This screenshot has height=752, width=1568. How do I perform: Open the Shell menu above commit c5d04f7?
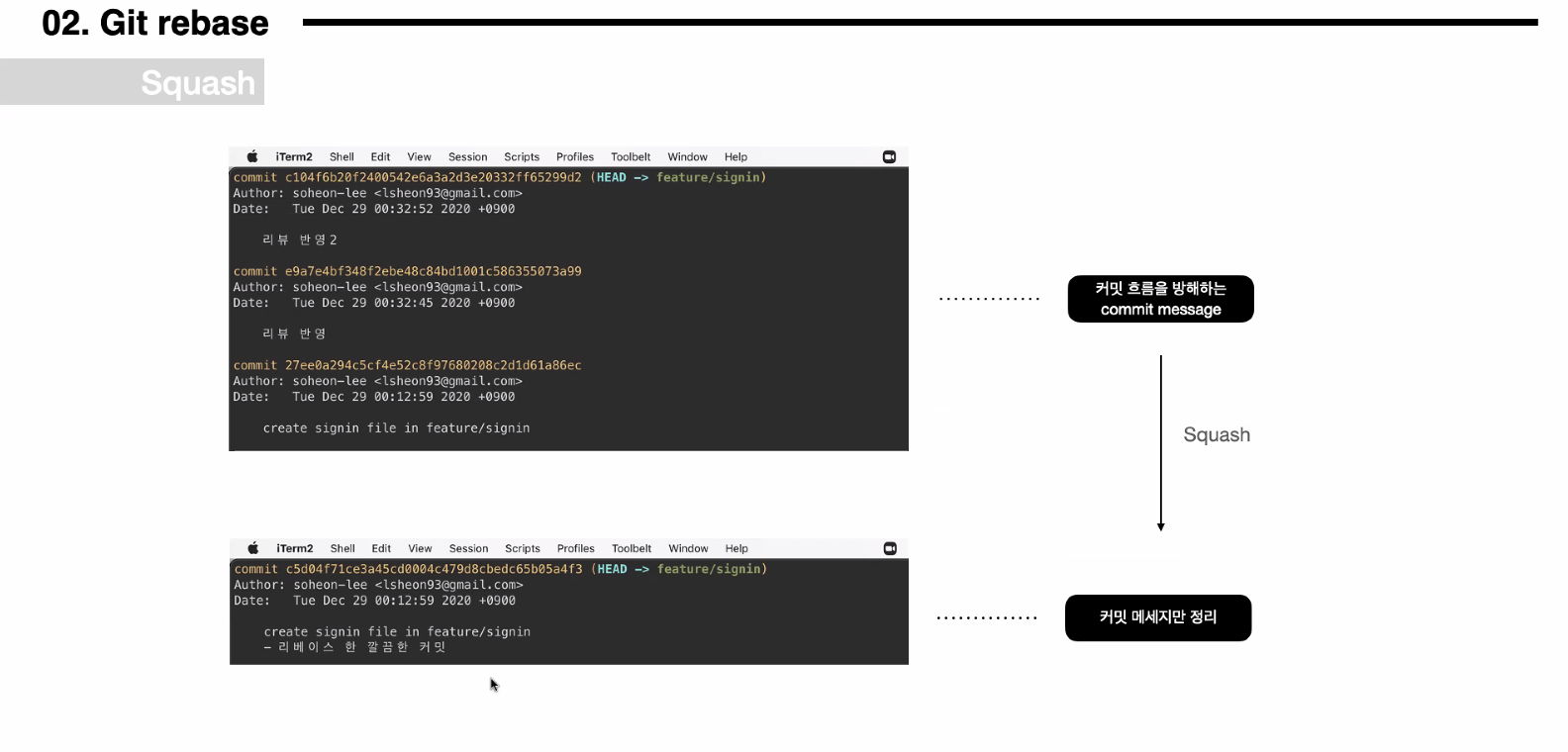343,548
